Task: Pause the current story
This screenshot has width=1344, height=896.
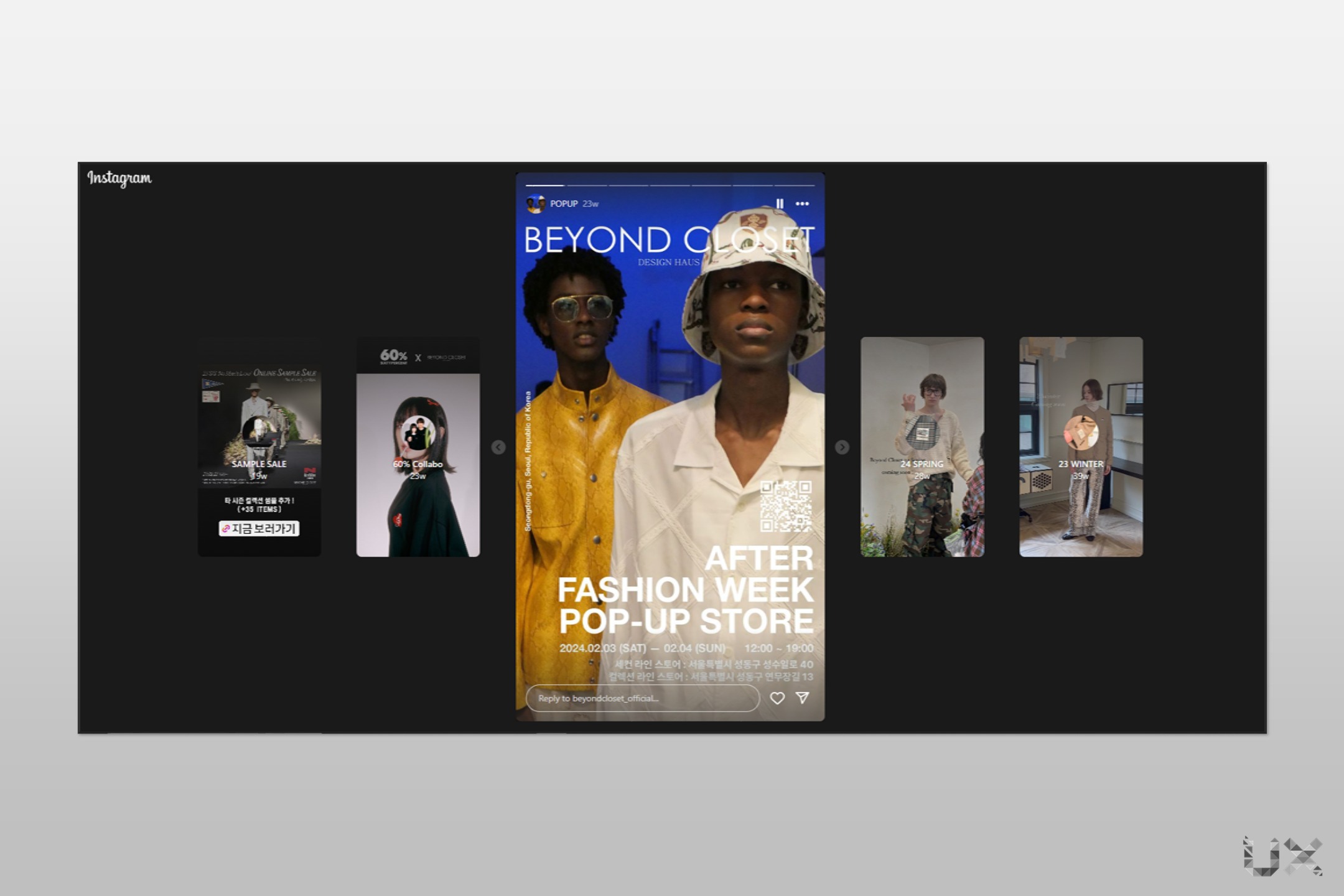Action: (780, 203)
